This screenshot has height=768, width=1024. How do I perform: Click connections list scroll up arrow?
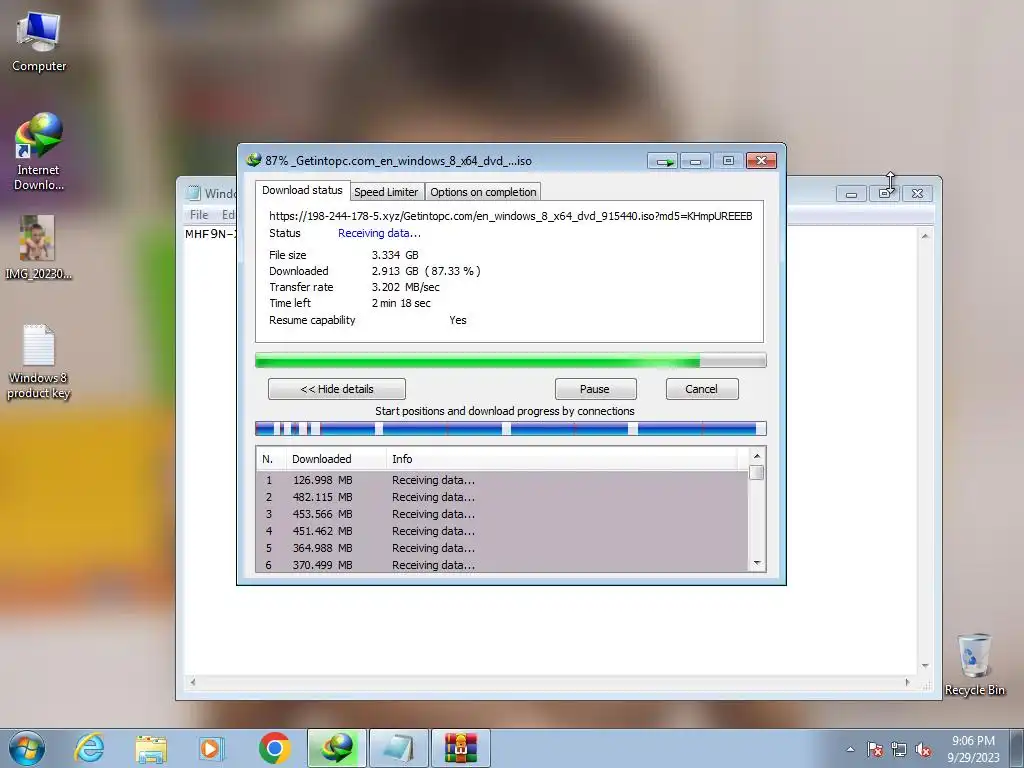(757, 456)
